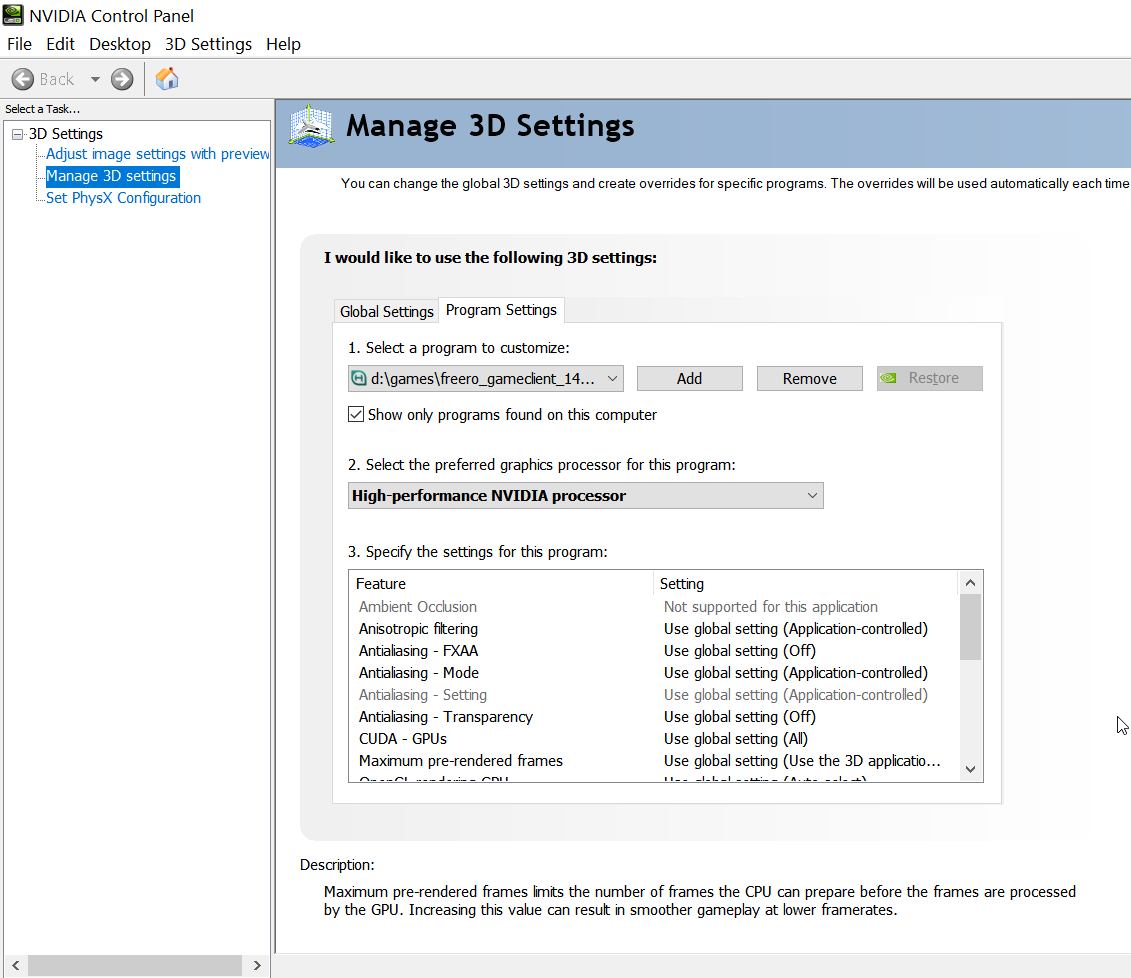Screen dimensions: 1131x978
Task: Switch to the Program Settings tab
Action: click(501, 309)
